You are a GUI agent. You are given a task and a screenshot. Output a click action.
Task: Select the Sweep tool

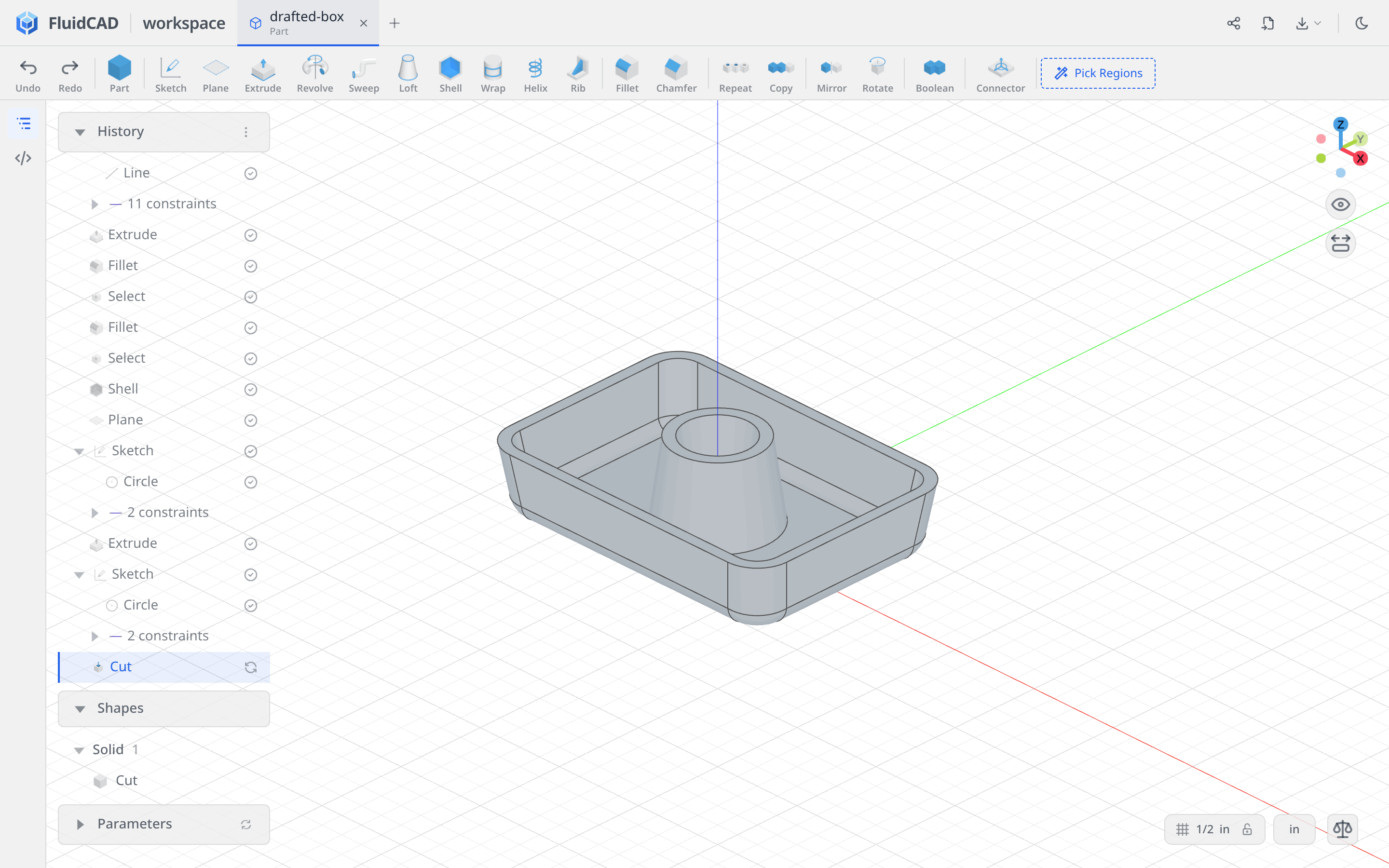coord(363,74)
